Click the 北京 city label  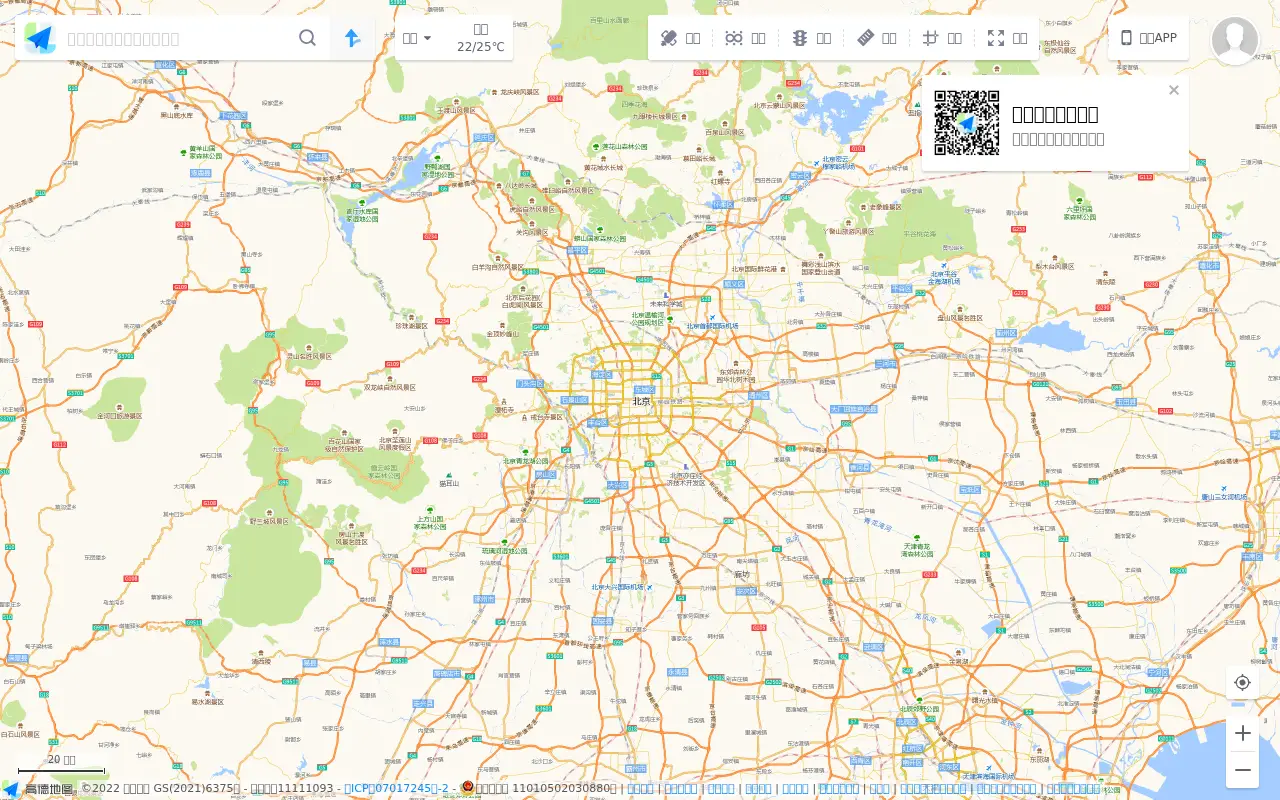tap(641, 402)
